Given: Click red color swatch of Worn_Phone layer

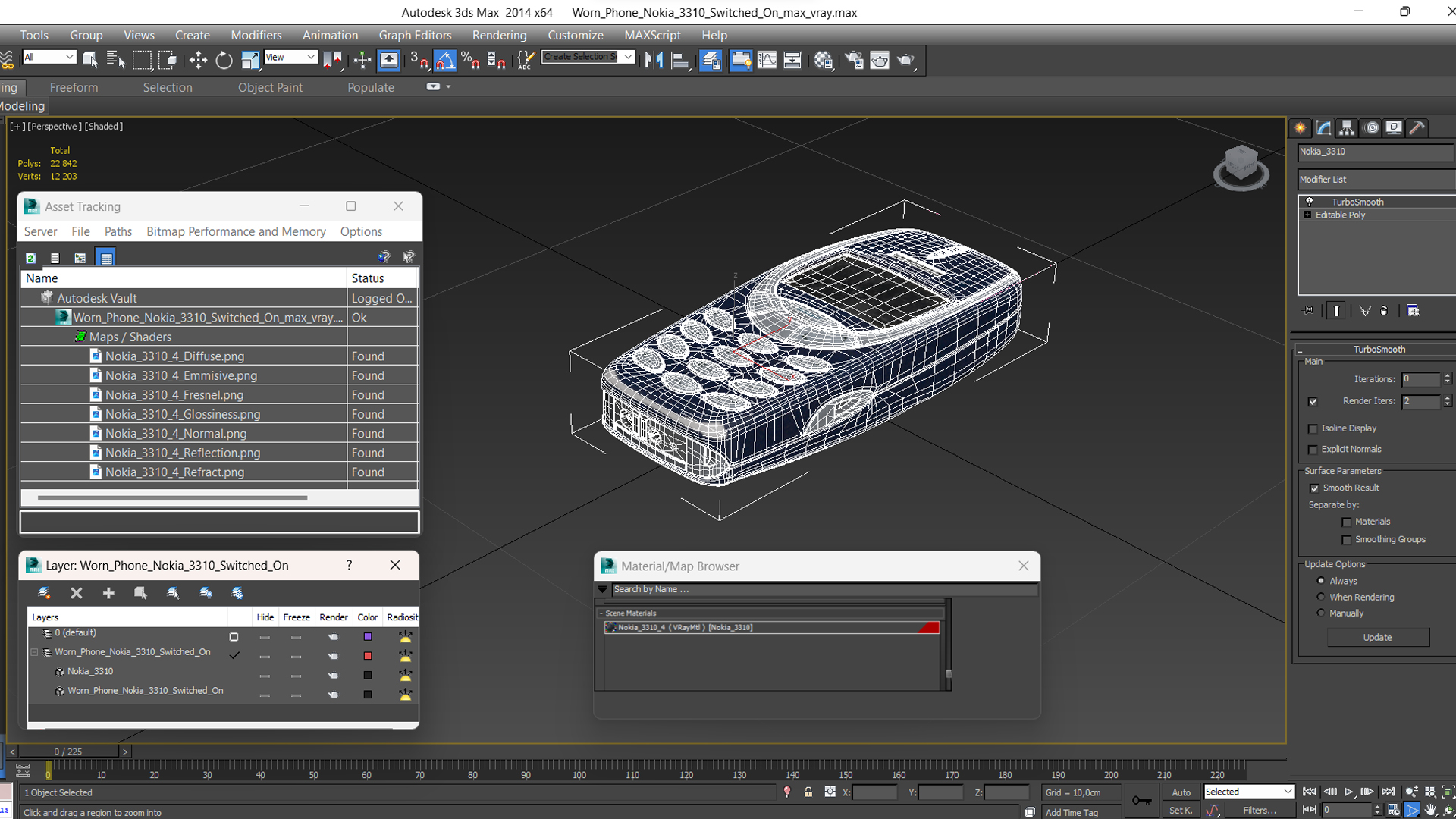Looking at the screenshot, I should point(368,656).
